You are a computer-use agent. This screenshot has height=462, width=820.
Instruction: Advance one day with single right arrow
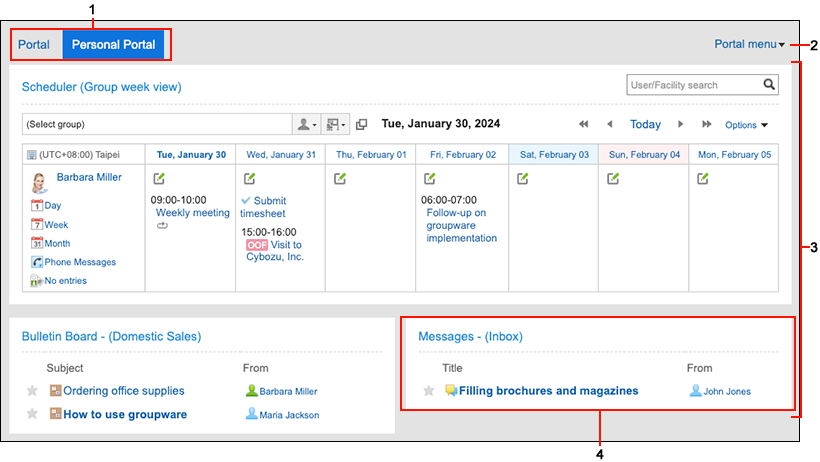coord(680,125)
